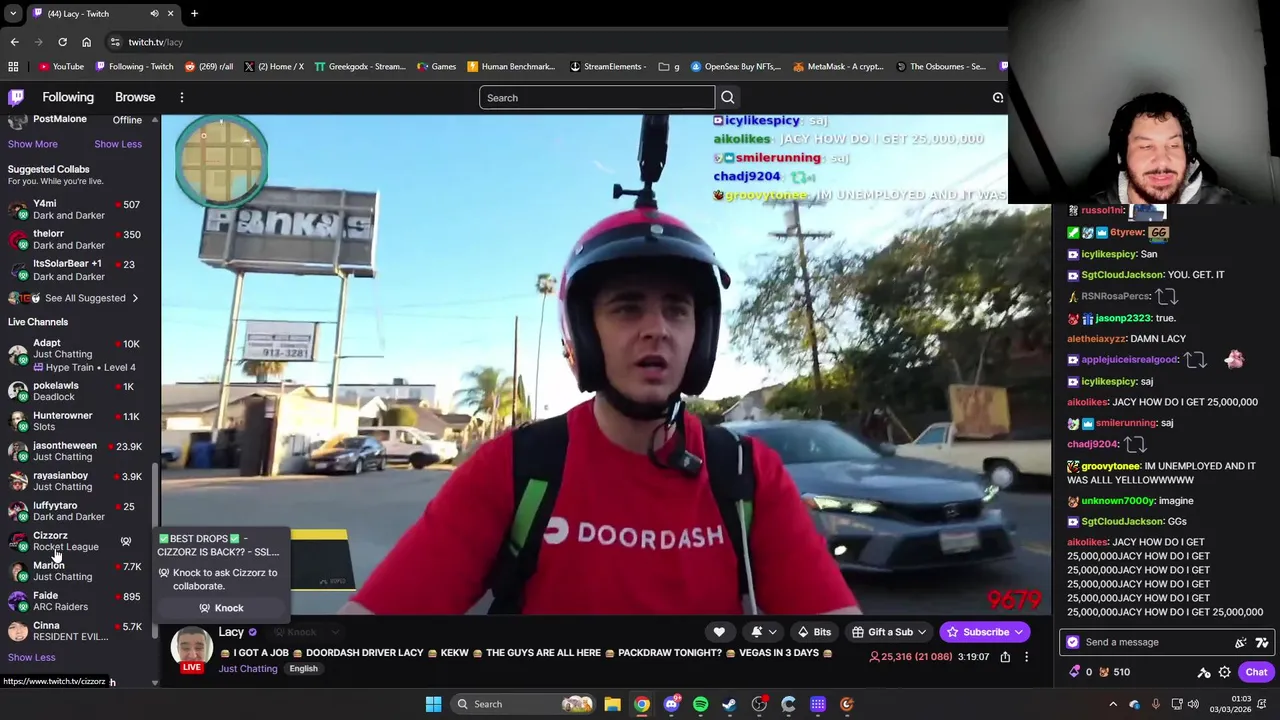Click the Knock button in Cizzorz popup
This screenshot has height=720, width=1280.
(221, 608)
